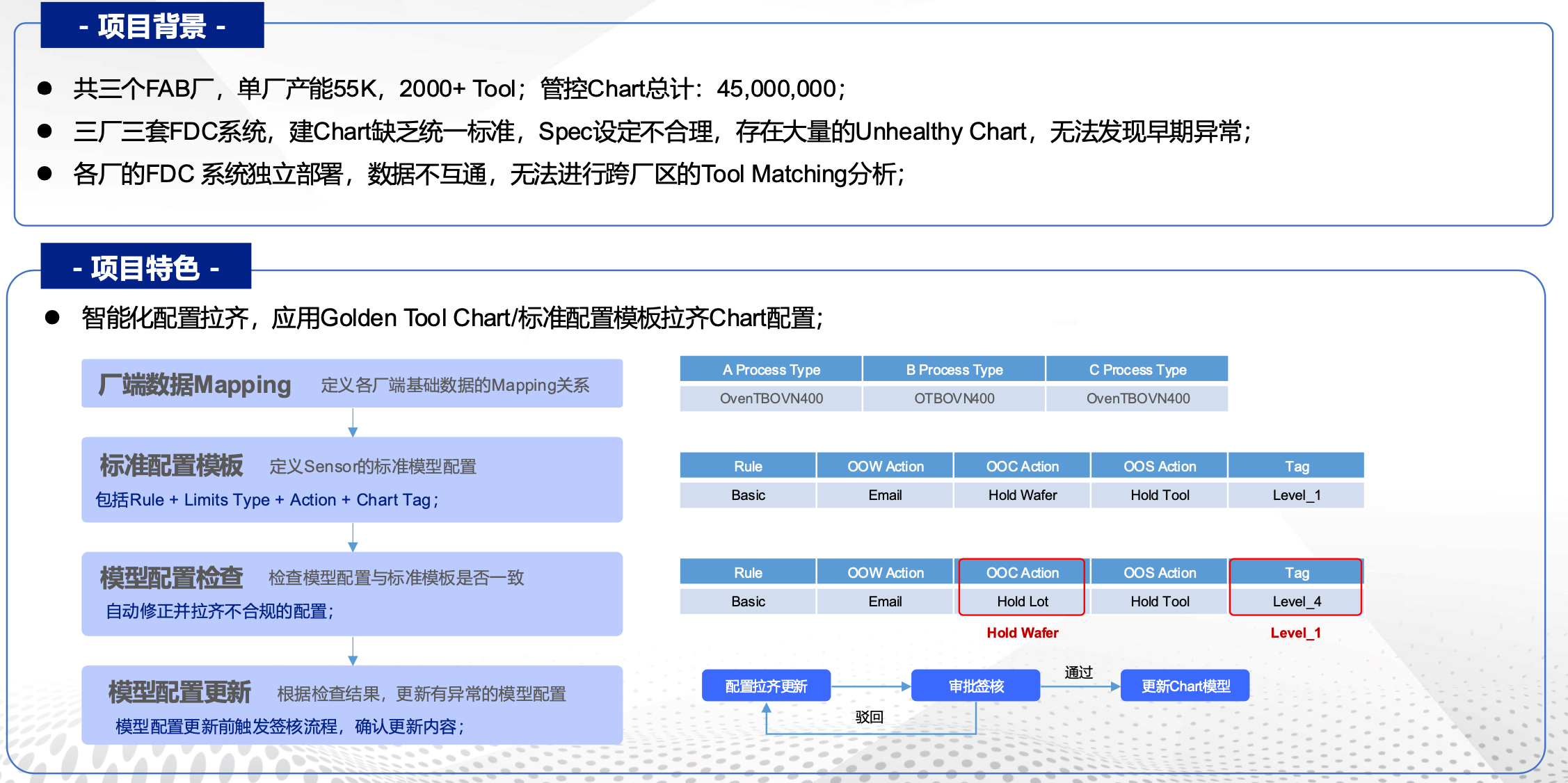Click the Hold Wafer cell under OOC Action
Image resolution: width=1568 pixels, height=783 pixels.
coord(1022,495)
